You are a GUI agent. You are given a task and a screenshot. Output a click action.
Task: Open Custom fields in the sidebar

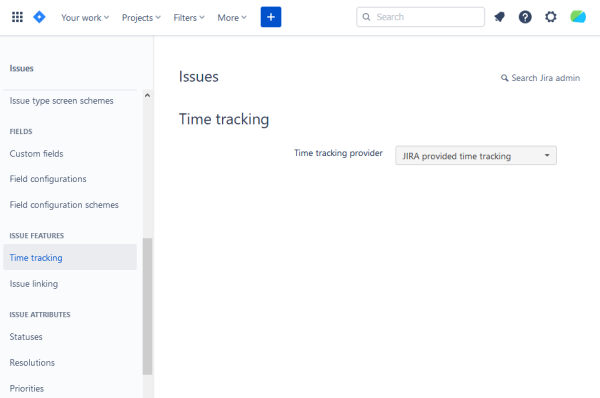pyautogui.click(x=36, y=154)
